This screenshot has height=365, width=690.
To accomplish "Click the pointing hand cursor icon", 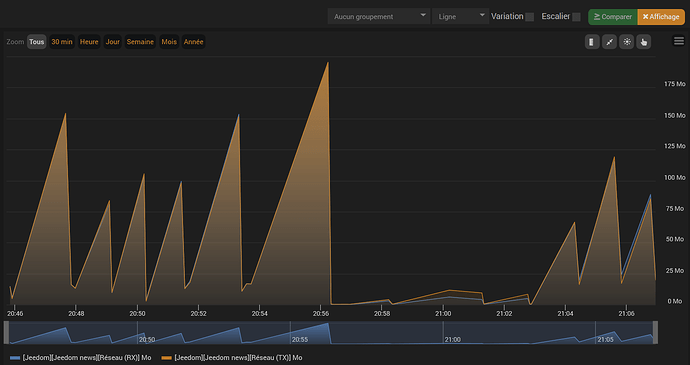I will point(643,42).
